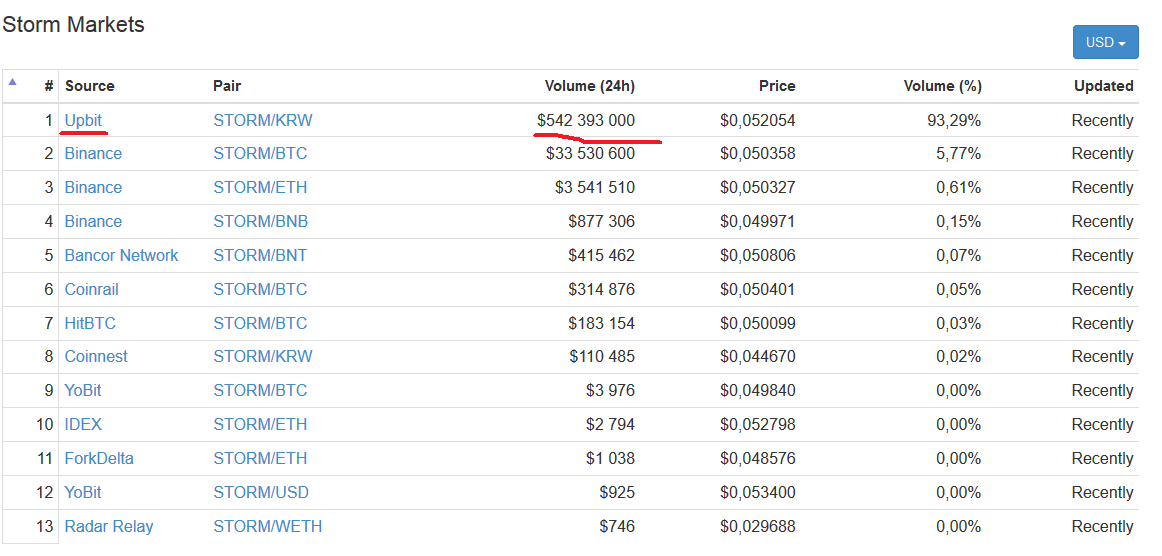Sort table by Volume (24h) header
The width and height of the screenshot is (1162, 556).
pyautogui.click(x=590, y=86)
